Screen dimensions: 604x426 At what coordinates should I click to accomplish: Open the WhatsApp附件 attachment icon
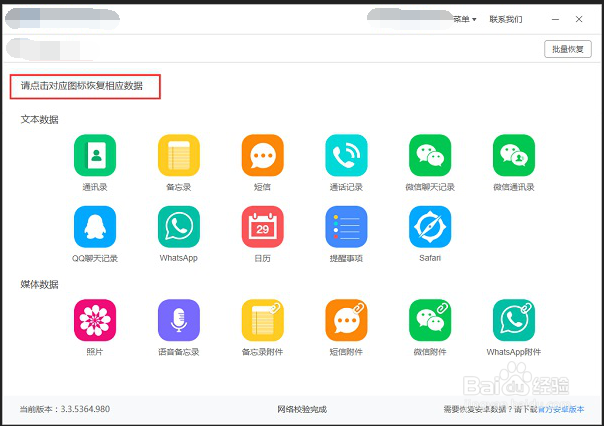[514, 320]
